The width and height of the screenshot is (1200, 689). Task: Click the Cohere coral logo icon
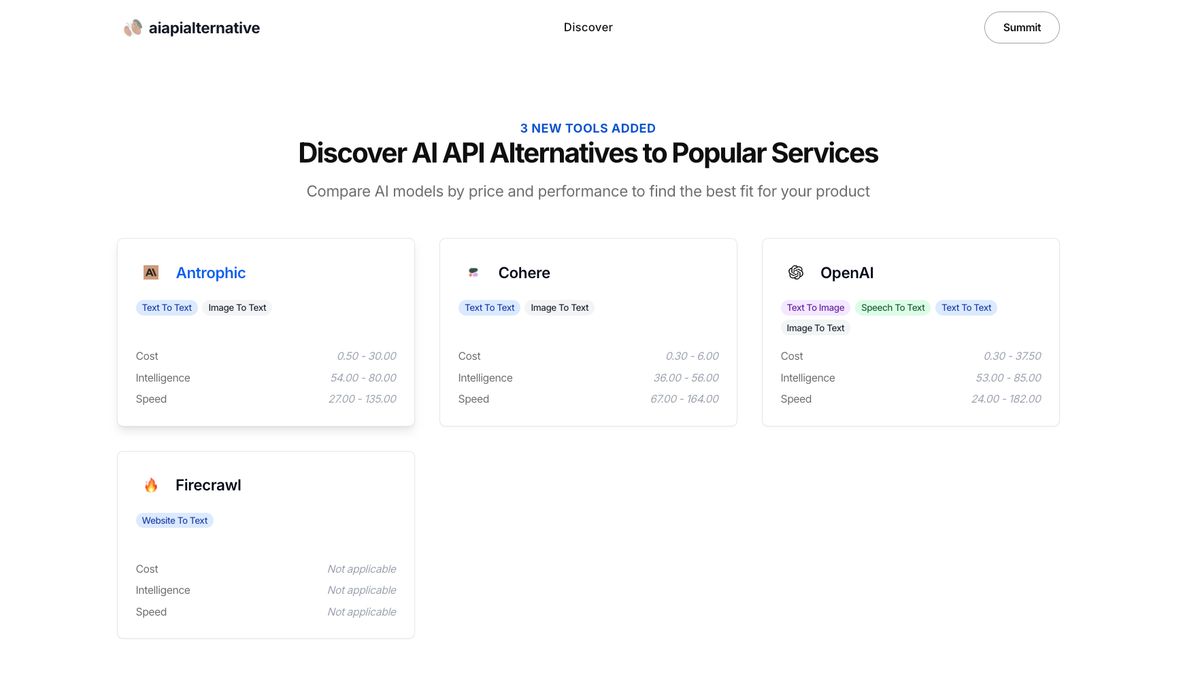pos(473,271)
